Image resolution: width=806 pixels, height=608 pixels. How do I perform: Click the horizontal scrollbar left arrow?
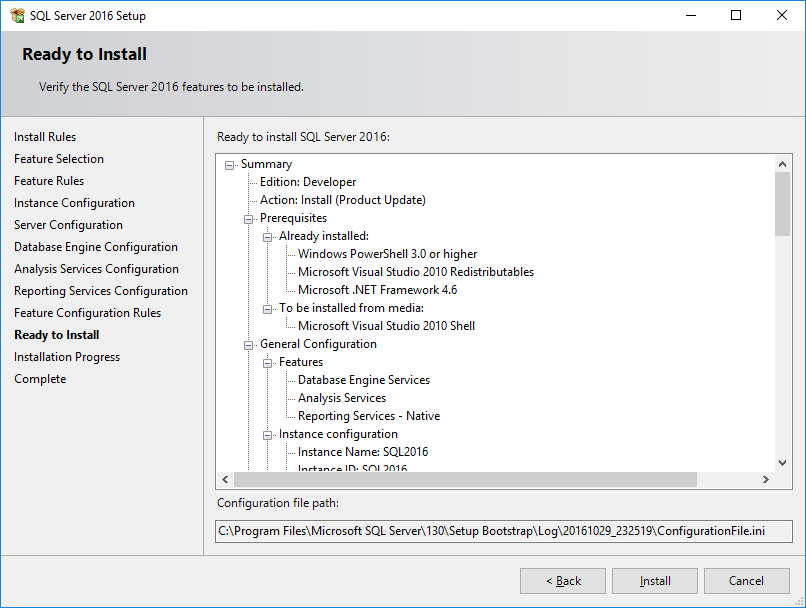(x=225, y=480)
